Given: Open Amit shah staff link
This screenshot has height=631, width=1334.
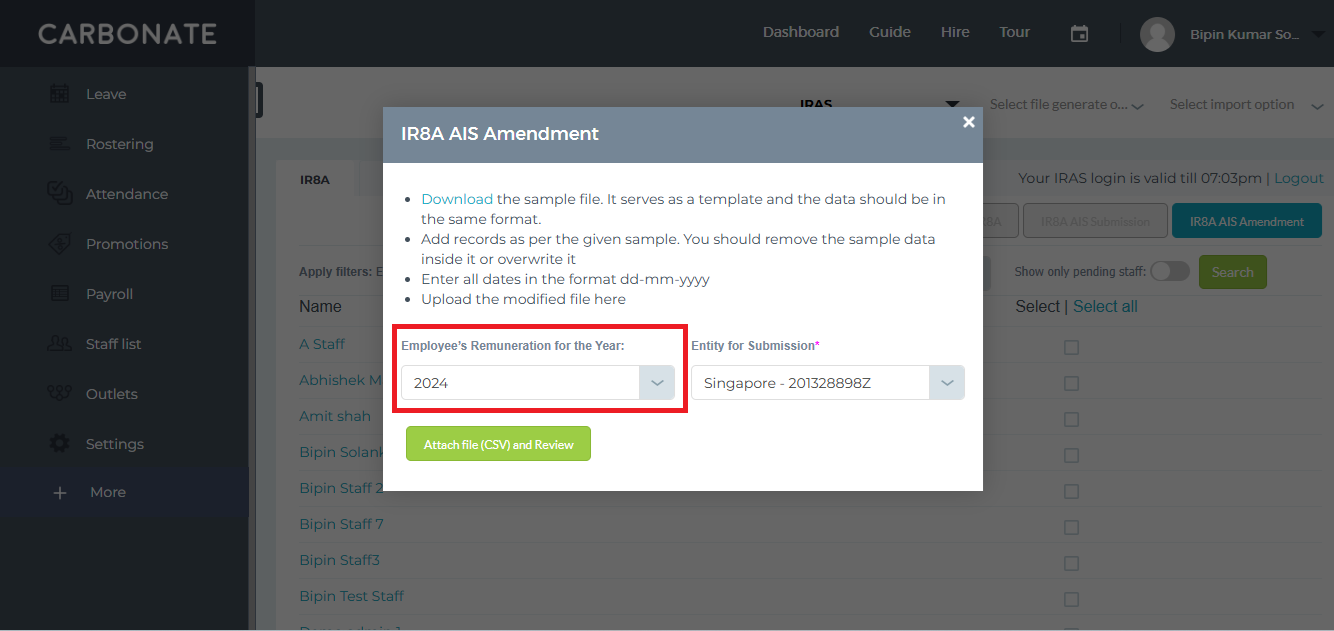Looking at the screenshot, I should click(335, 416).
